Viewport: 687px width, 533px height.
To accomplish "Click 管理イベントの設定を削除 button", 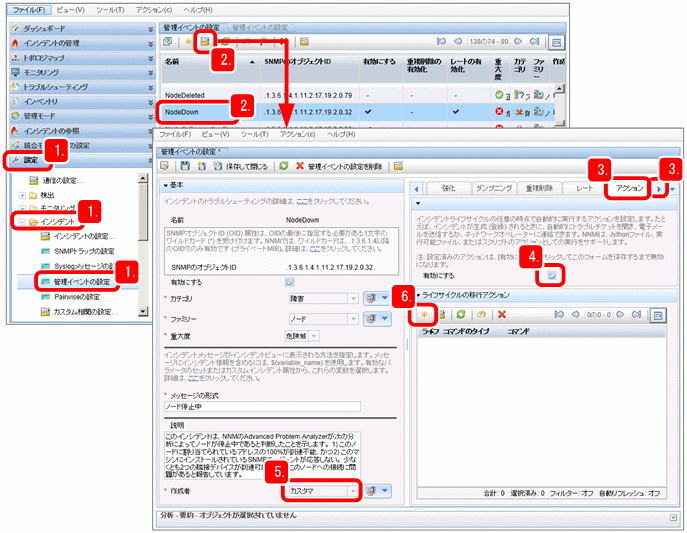I will [x=340, y=166].
